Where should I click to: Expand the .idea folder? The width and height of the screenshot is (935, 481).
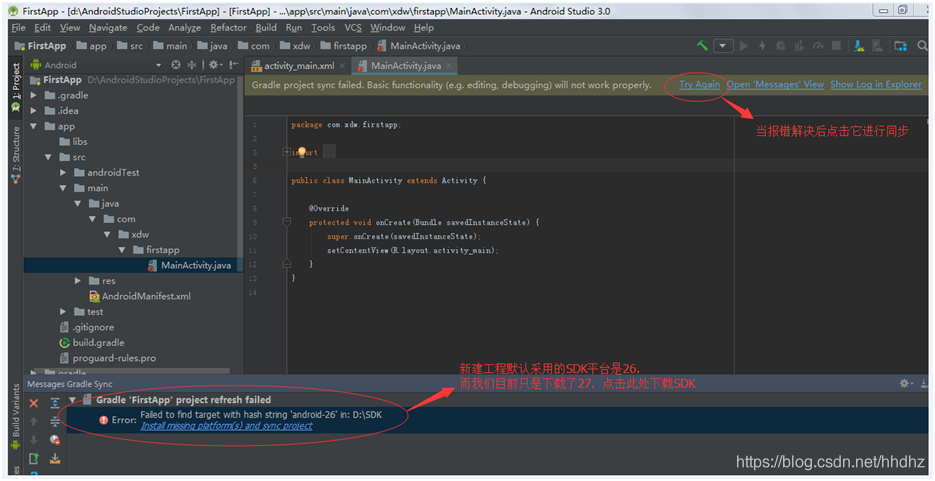pos(33,111)
